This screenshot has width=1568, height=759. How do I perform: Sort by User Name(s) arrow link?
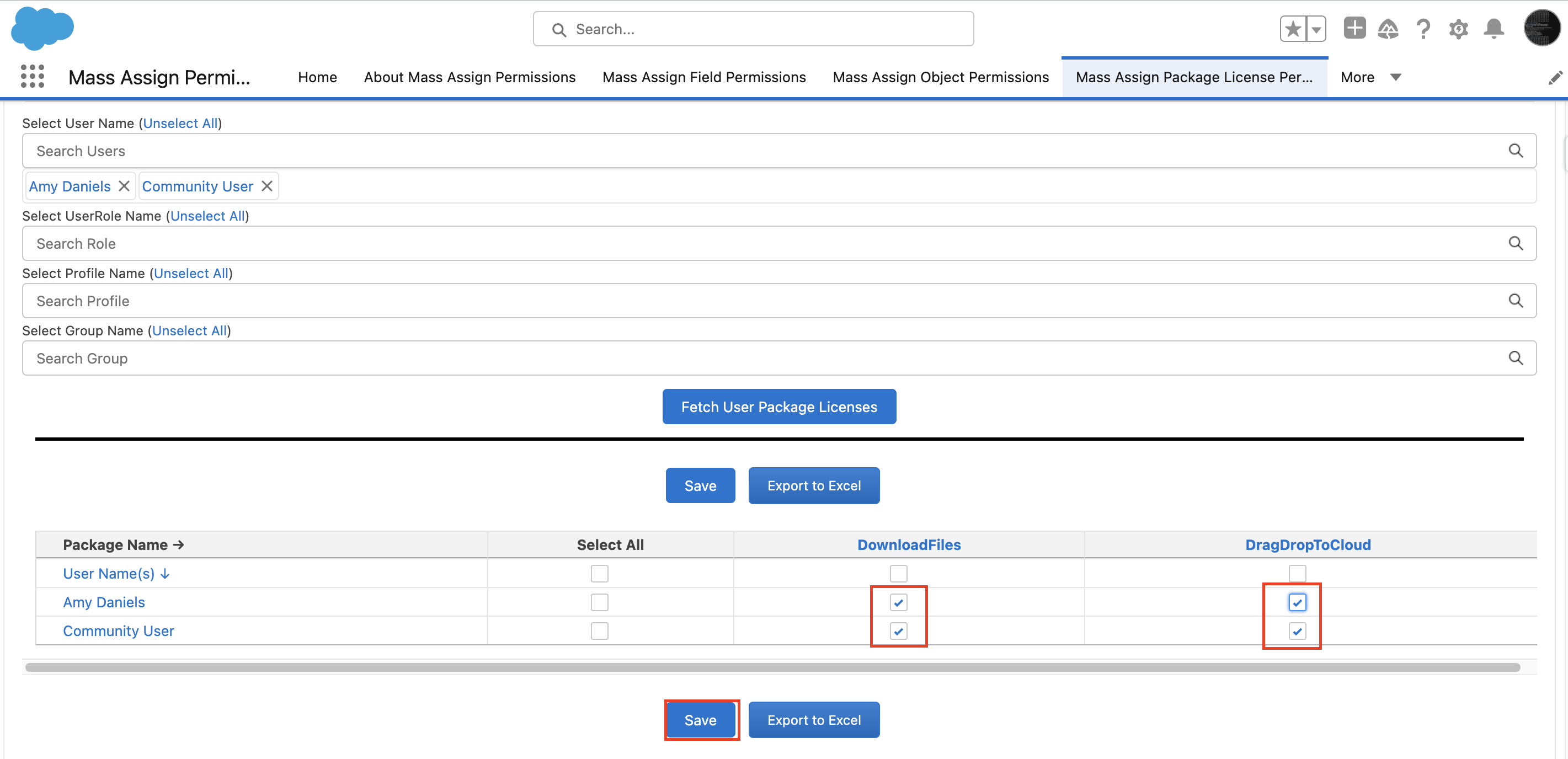pos(116,573)
